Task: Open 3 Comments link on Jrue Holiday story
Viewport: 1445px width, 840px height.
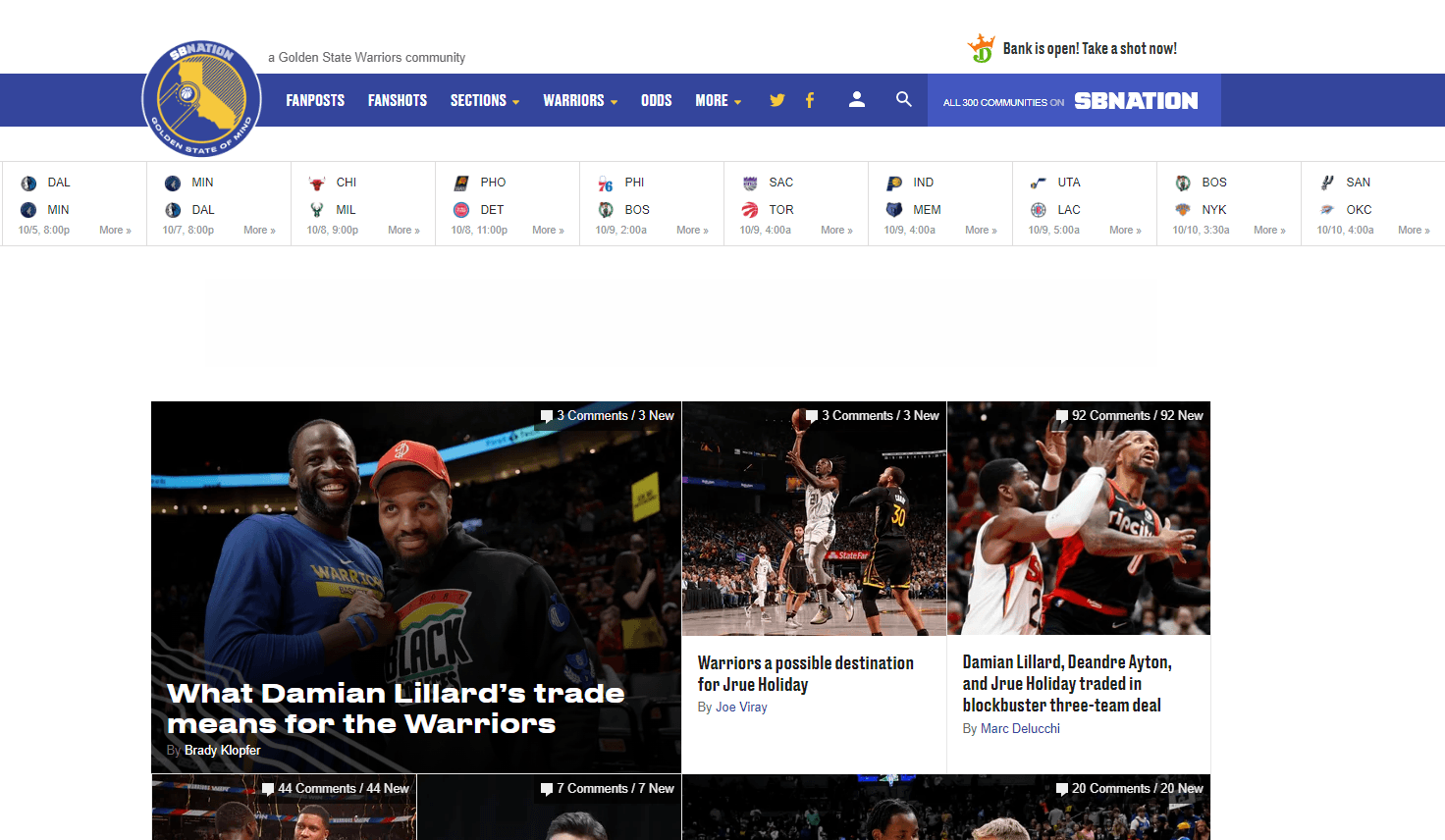Action: [872, 416]
